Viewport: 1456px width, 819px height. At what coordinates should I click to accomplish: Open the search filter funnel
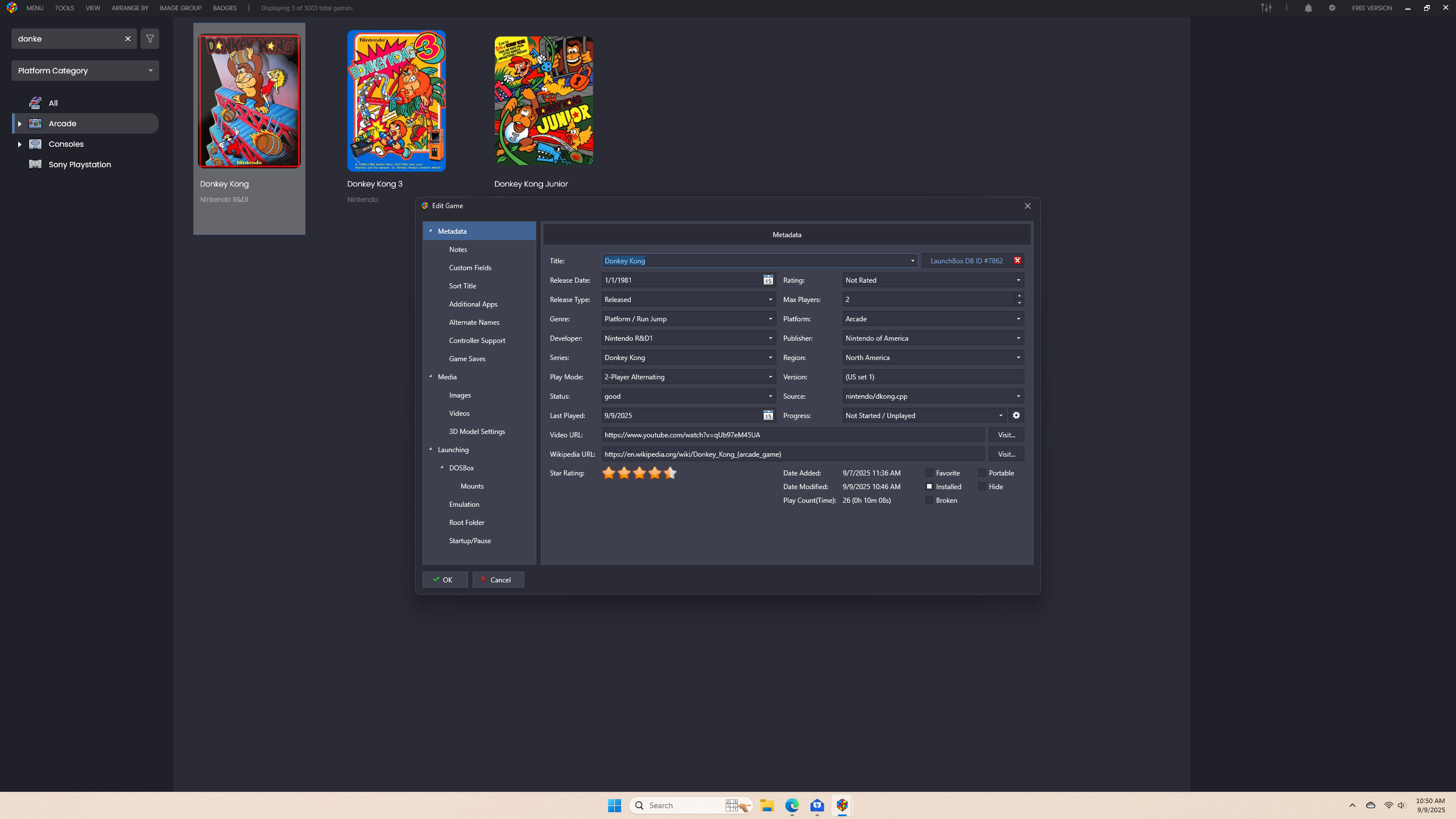(x=150, y=39)
